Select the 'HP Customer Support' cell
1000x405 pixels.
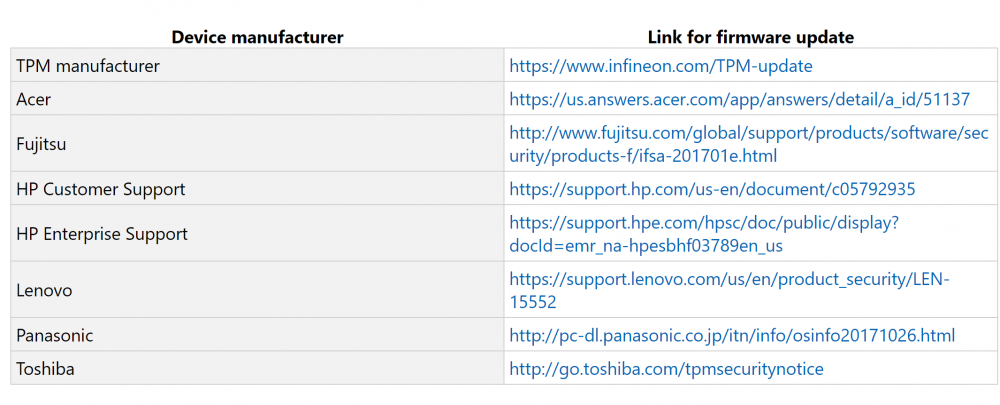coord(100,189)
